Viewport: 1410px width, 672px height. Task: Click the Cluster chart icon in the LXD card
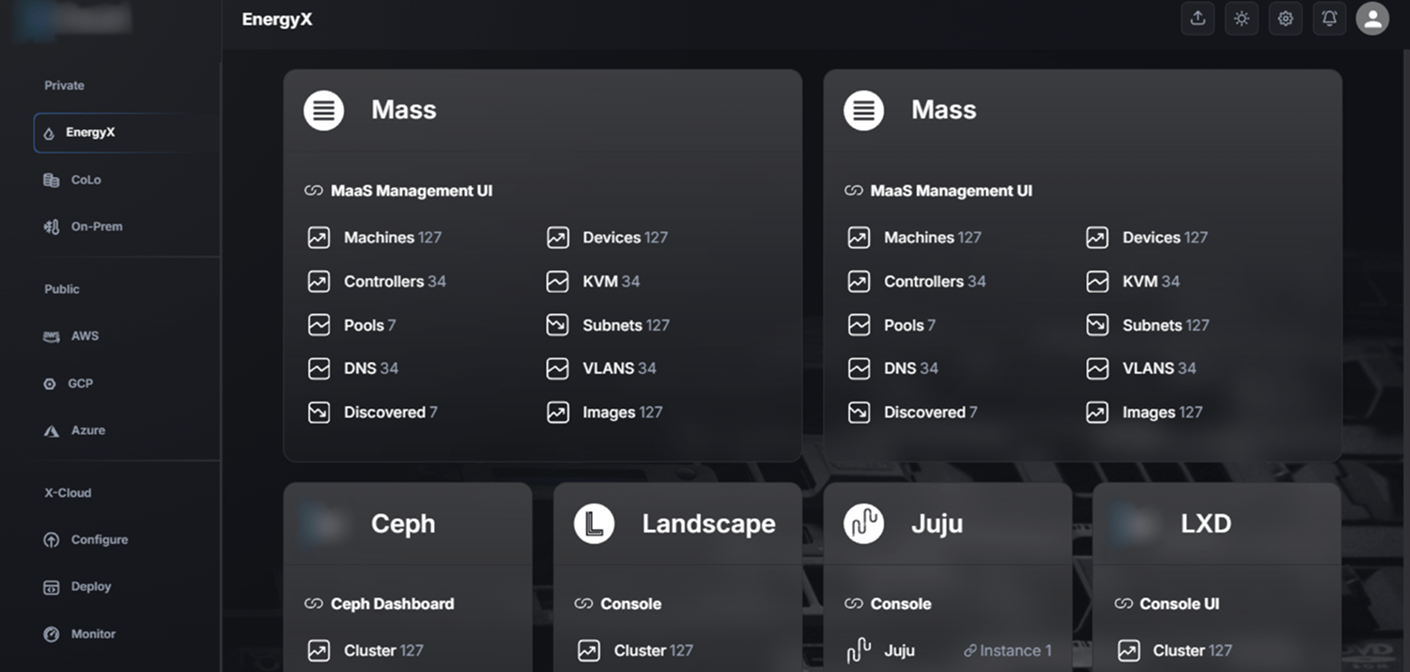click(x=1129, y=651)
